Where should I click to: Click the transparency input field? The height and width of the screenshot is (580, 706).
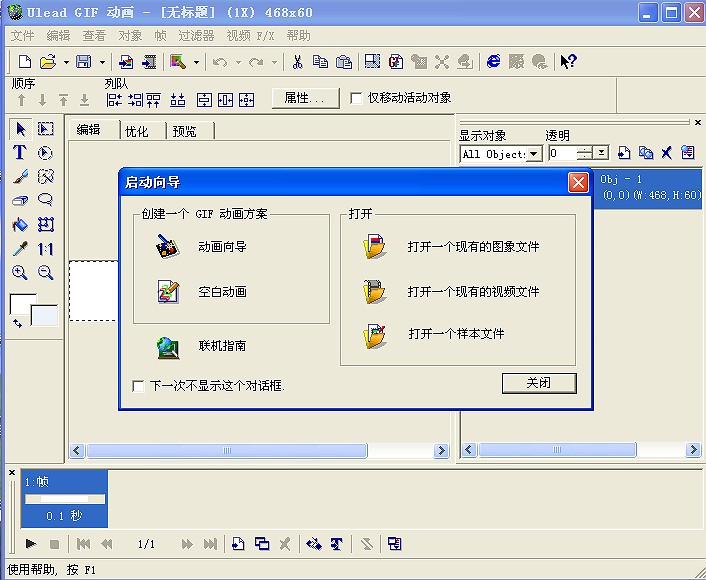[562, 153]
